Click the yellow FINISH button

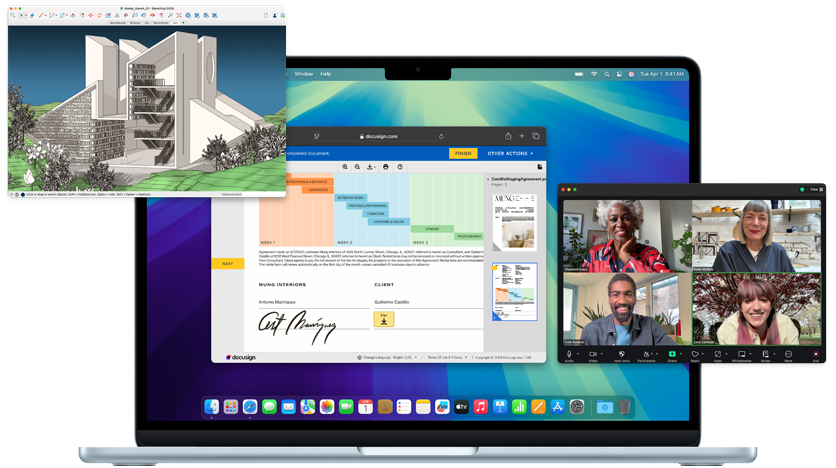463,154
